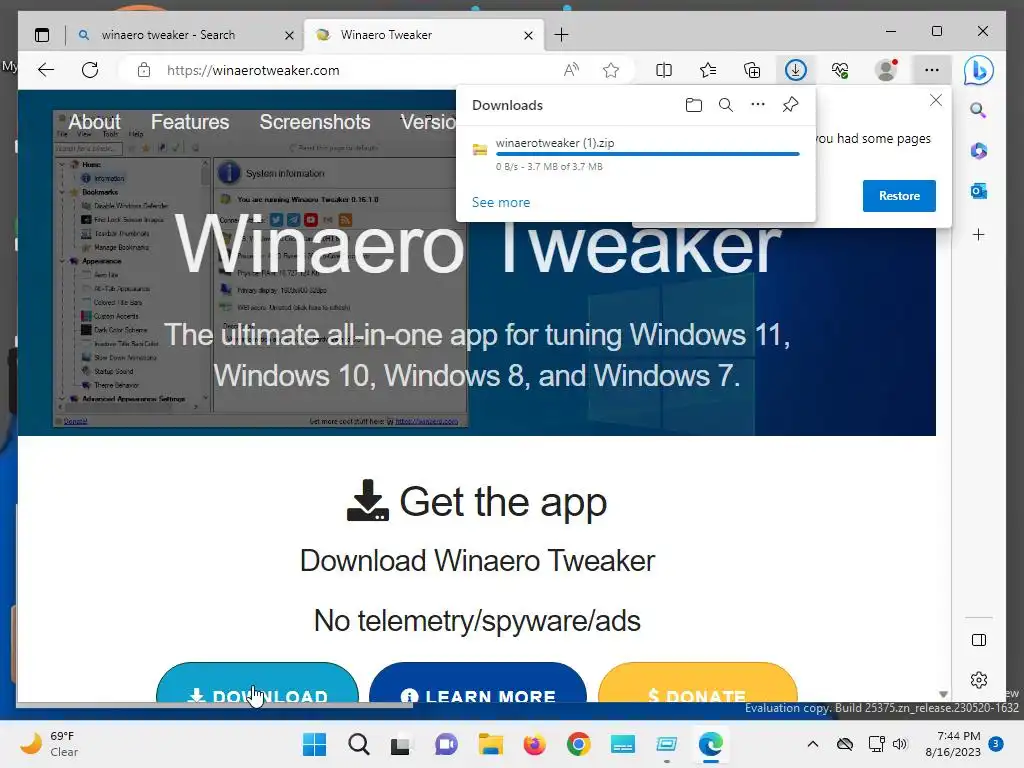Open Windows Start menu
This screenshot has width=1024, height=768.
click(x=314, y=744)
